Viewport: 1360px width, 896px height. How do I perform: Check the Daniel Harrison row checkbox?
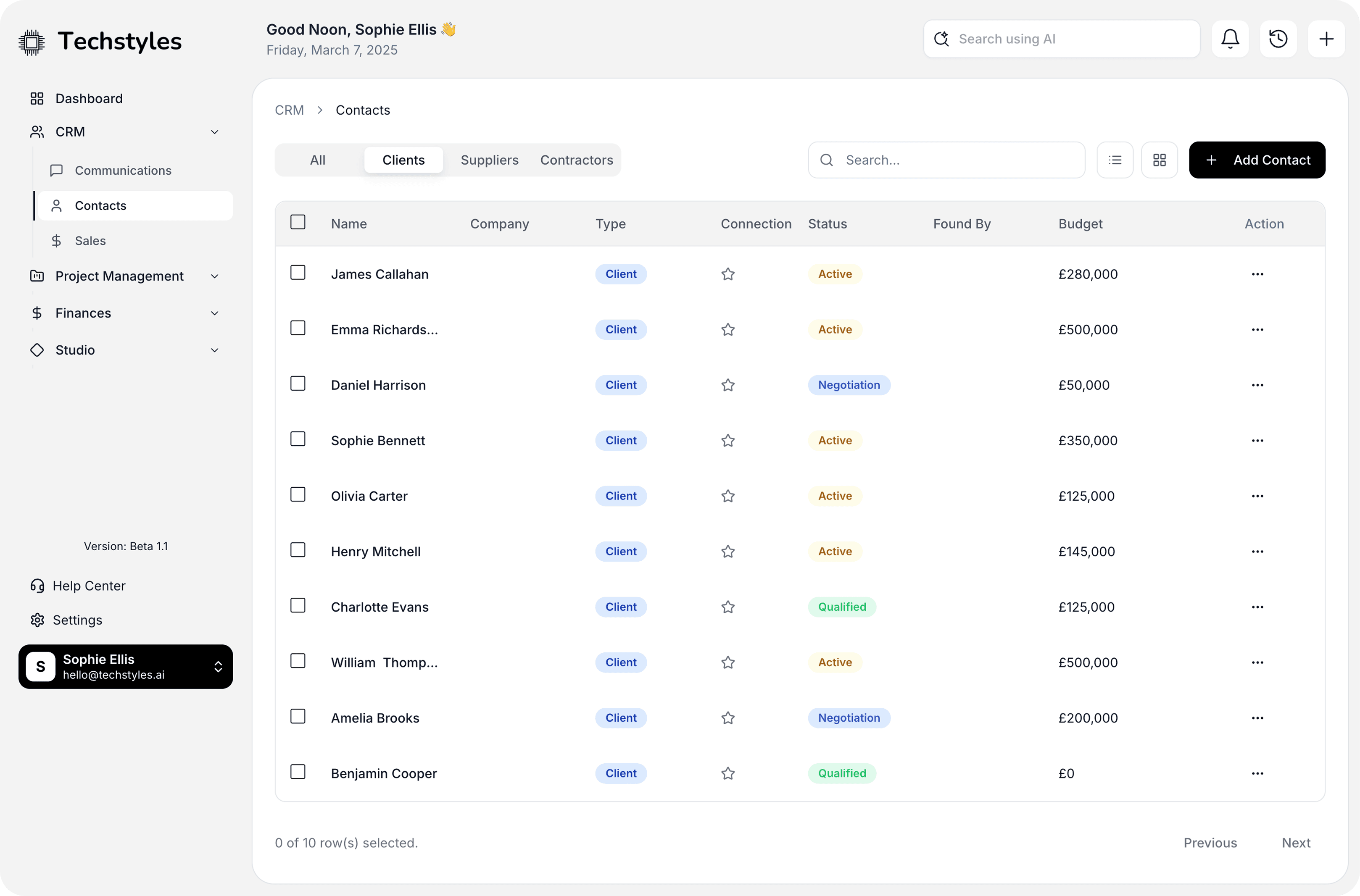tap(298, 384)
